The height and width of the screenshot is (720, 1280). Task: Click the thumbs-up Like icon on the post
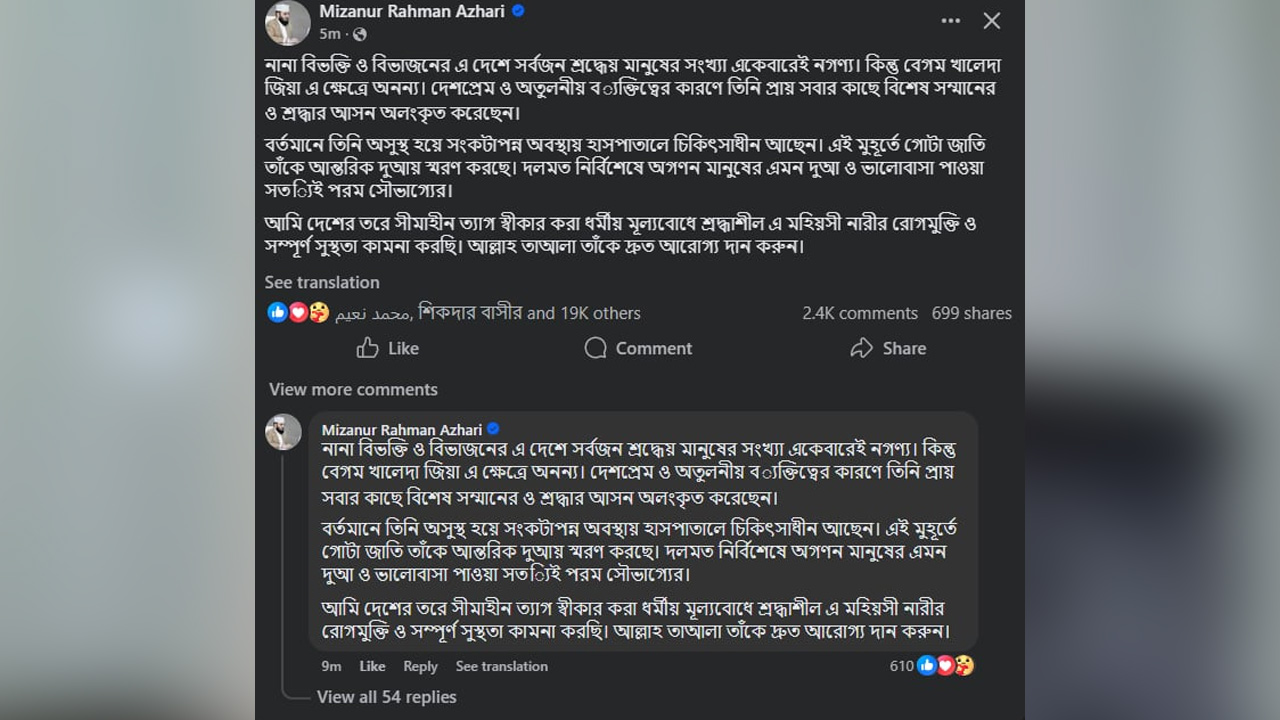coord(368,348)
